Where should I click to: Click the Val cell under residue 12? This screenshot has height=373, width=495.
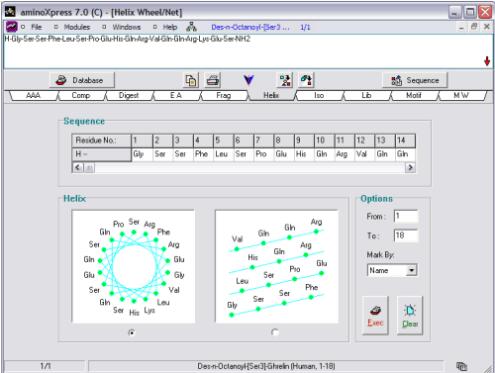pos(364,154)
